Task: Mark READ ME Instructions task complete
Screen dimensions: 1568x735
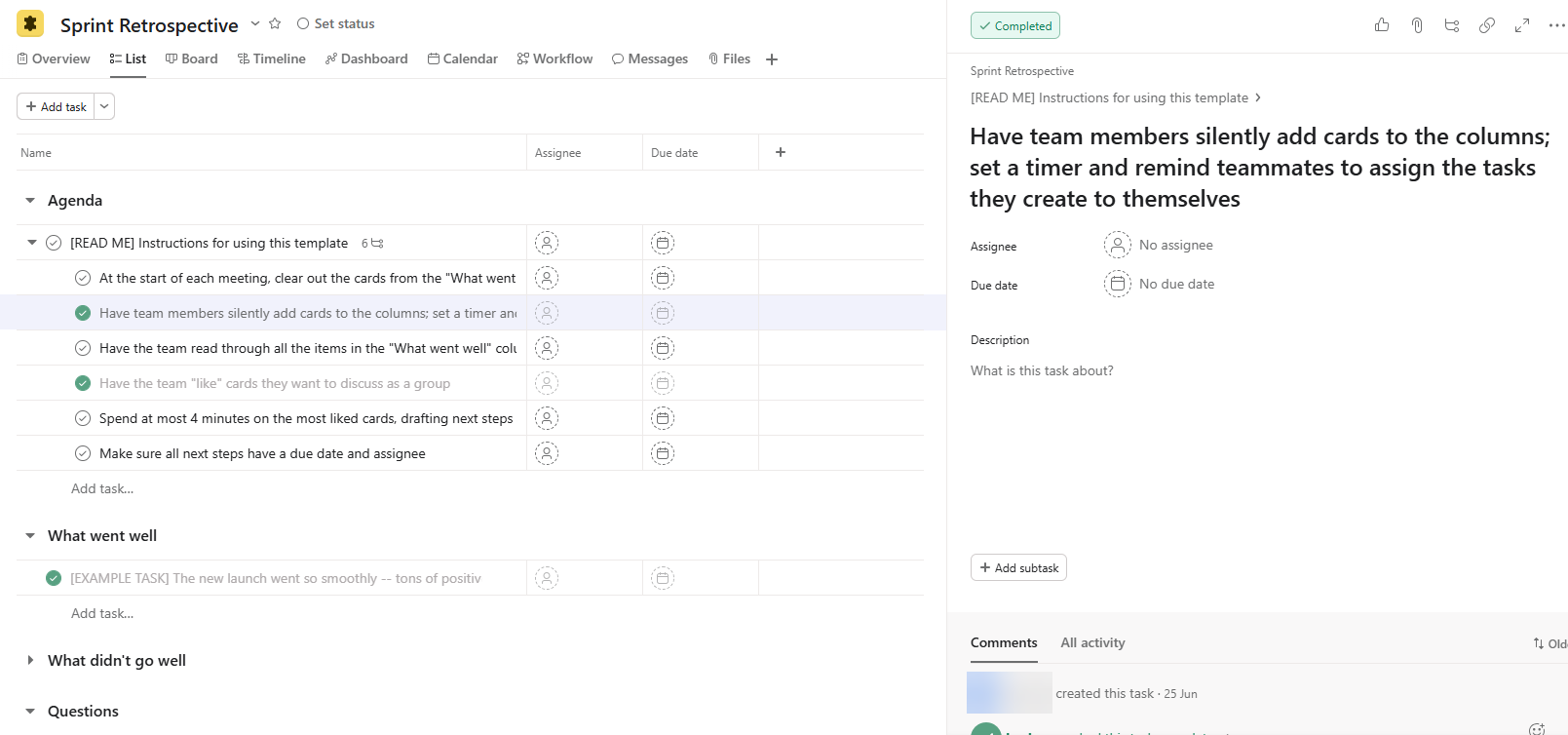Action: click(54, 243)
